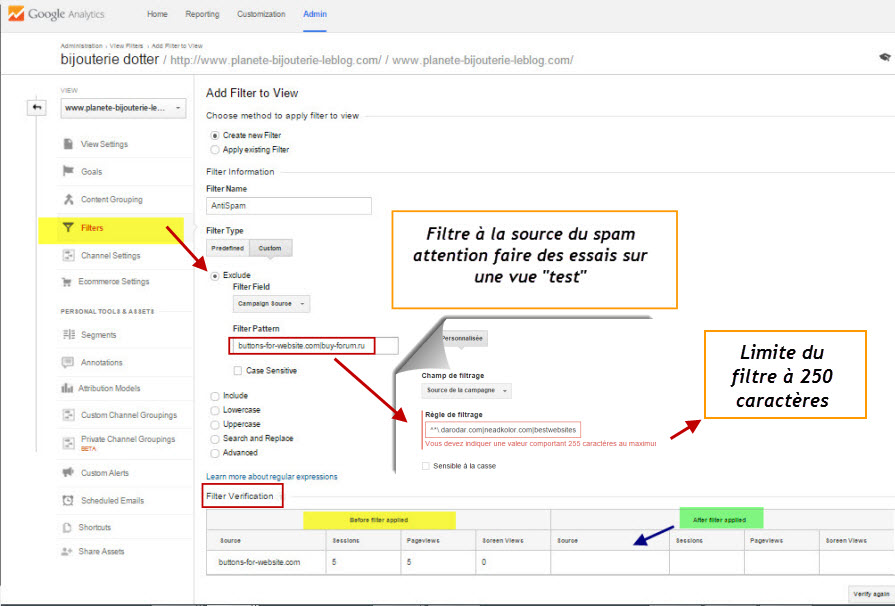895x606 pixels.
Task: Click the Add Filter to View heading
Action: point(252,93)
